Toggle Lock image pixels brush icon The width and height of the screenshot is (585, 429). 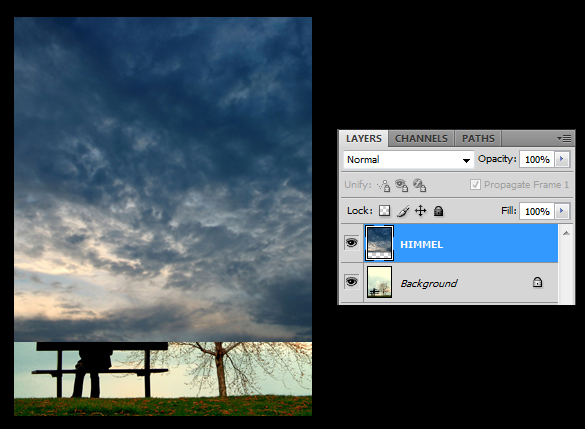pos(403,211)
